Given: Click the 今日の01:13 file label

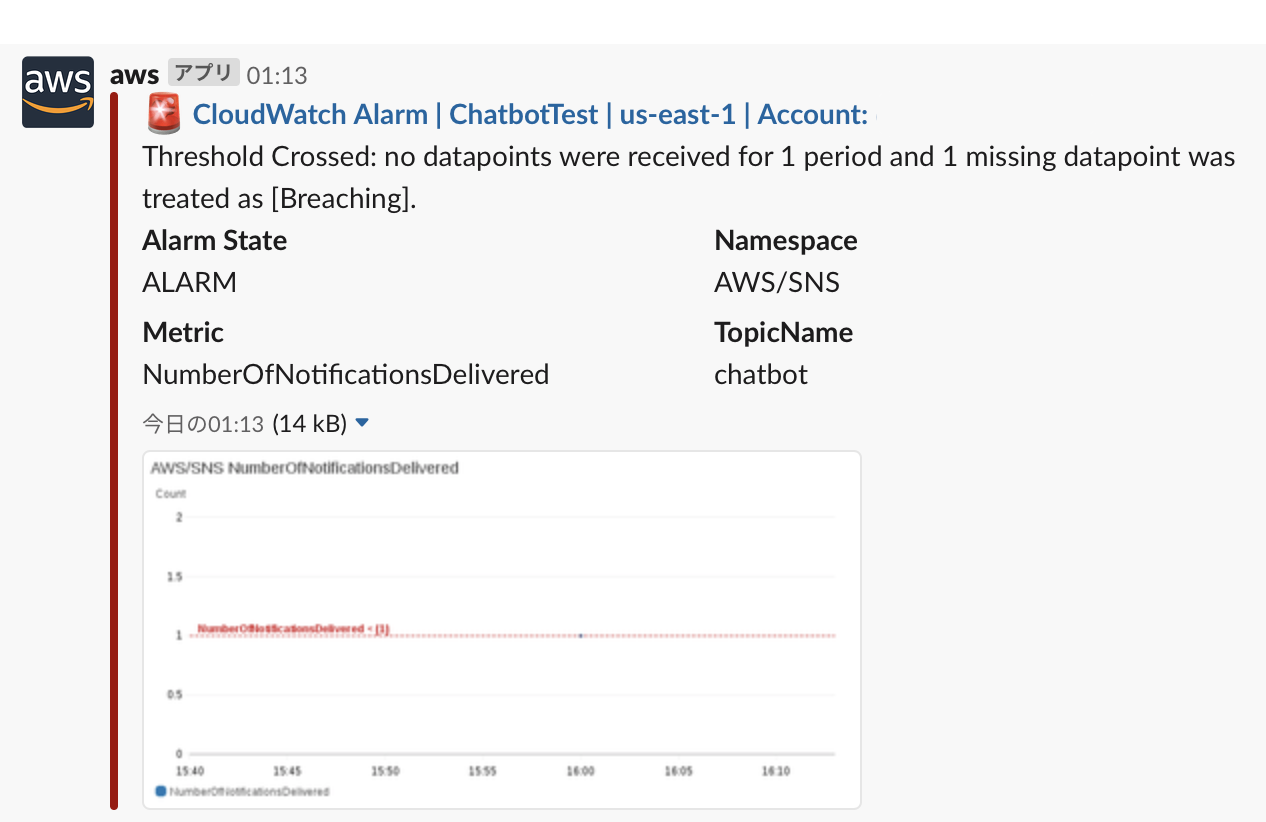Looking at the screenshot, I should pos(204,424).
